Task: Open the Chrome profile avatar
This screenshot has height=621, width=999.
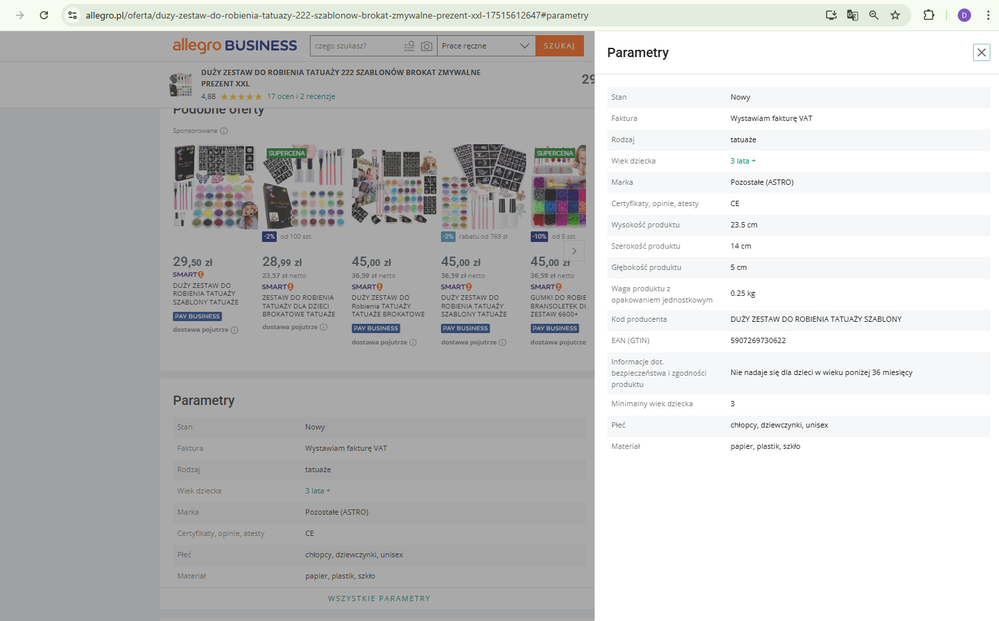Action: 963,16
